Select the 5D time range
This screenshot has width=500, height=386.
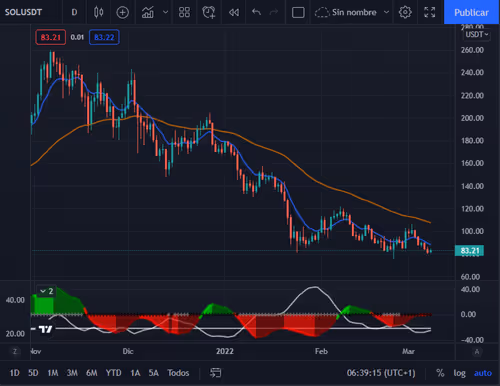[x=33, y=373]
